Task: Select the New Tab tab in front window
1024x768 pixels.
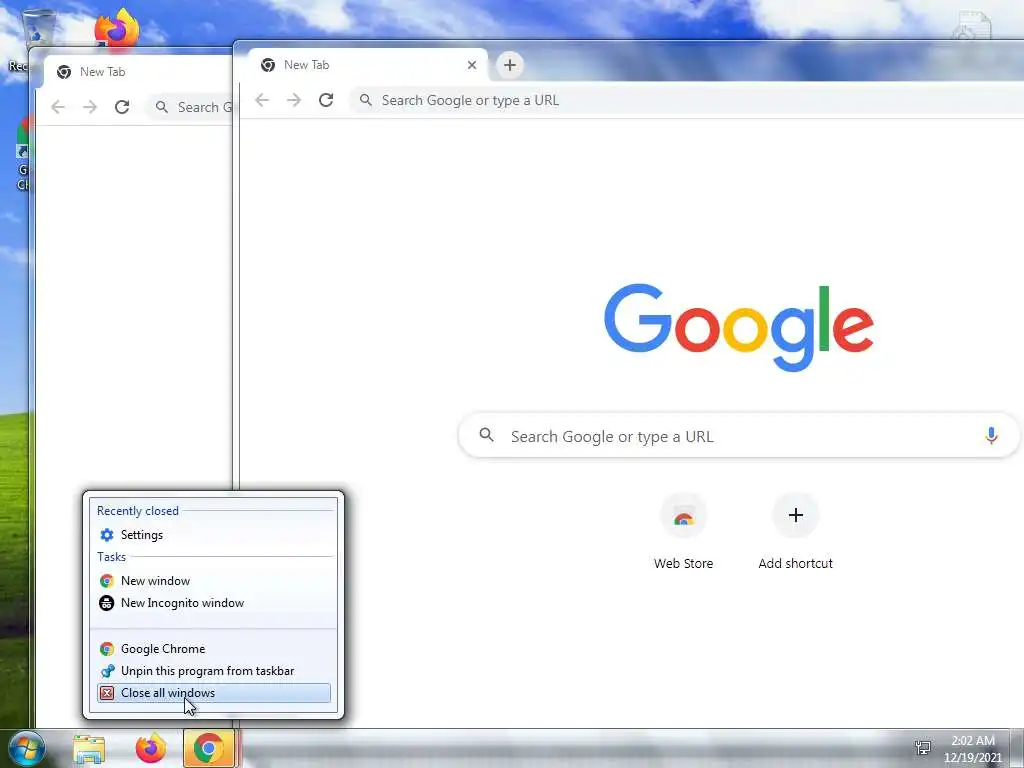Action: (x=368, y=65)
